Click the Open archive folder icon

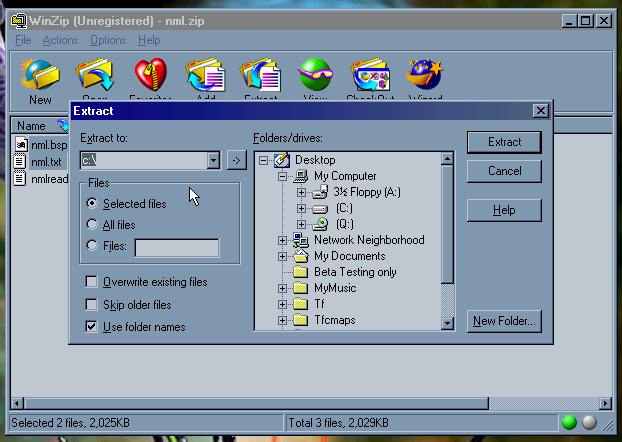(95, 74)
